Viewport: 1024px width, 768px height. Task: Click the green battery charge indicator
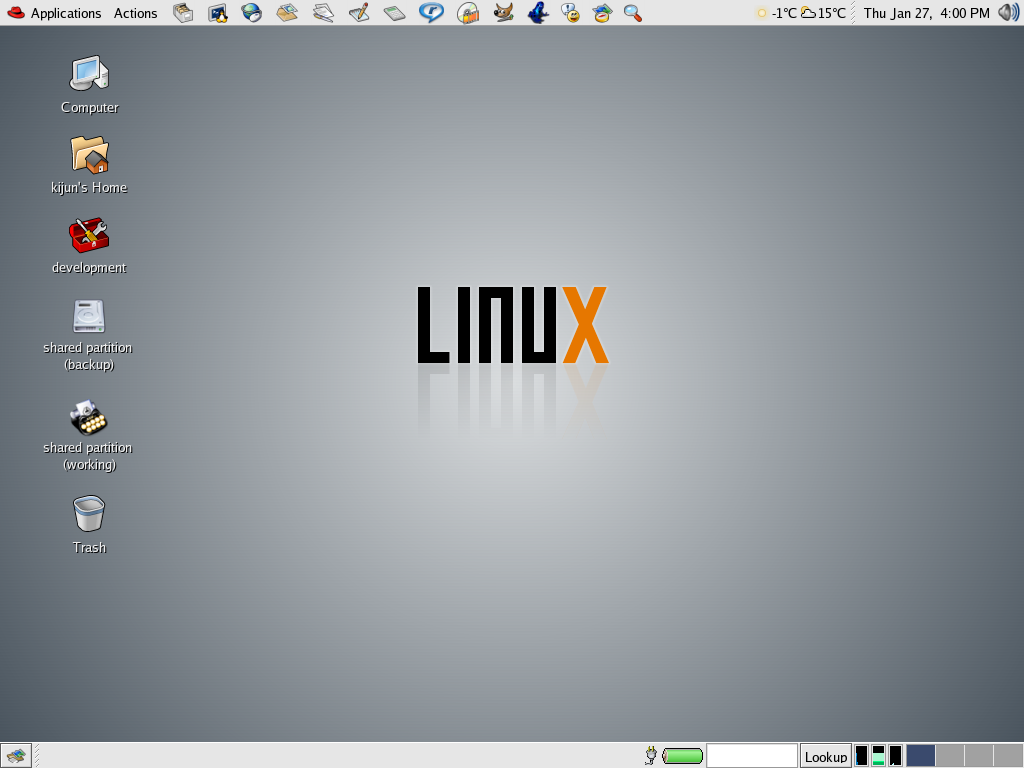[x=682, y=756]
